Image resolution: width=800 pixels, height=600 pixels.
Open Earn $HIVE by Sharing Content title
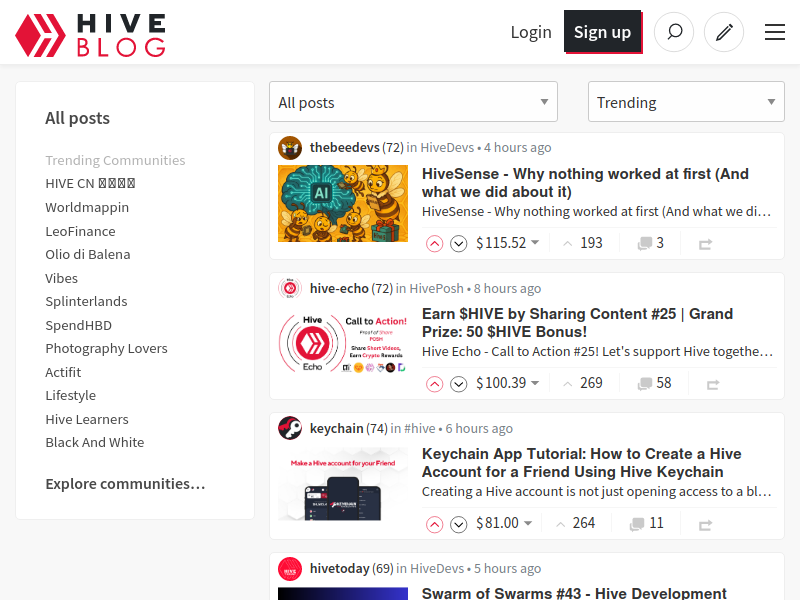point(578,322)
